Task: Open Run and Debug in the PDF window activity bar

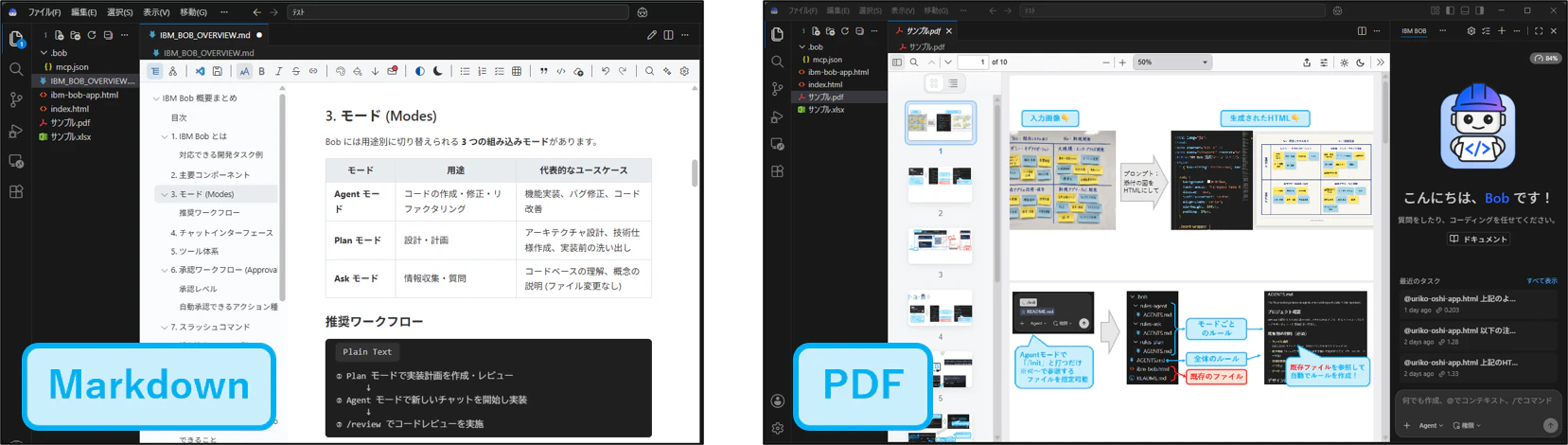Action: [x=777, y=117]
